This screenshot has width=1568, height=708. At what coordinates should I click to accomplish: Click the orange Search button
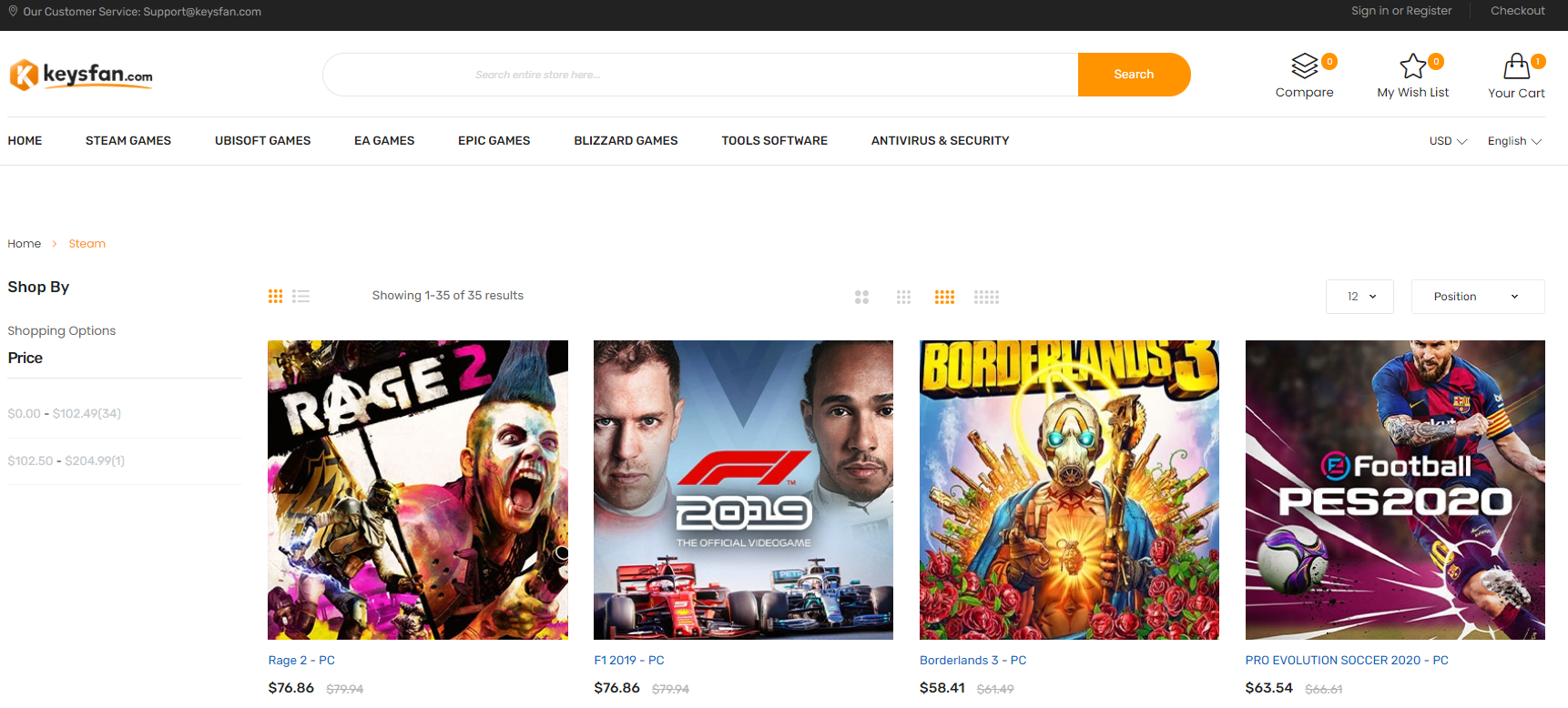(1134, 75)
